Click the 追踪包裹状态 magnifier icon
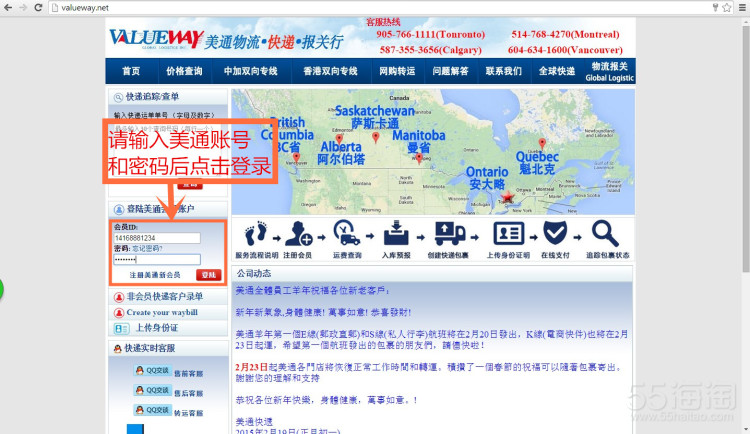 pyautogui.click(x=606, y=234)
